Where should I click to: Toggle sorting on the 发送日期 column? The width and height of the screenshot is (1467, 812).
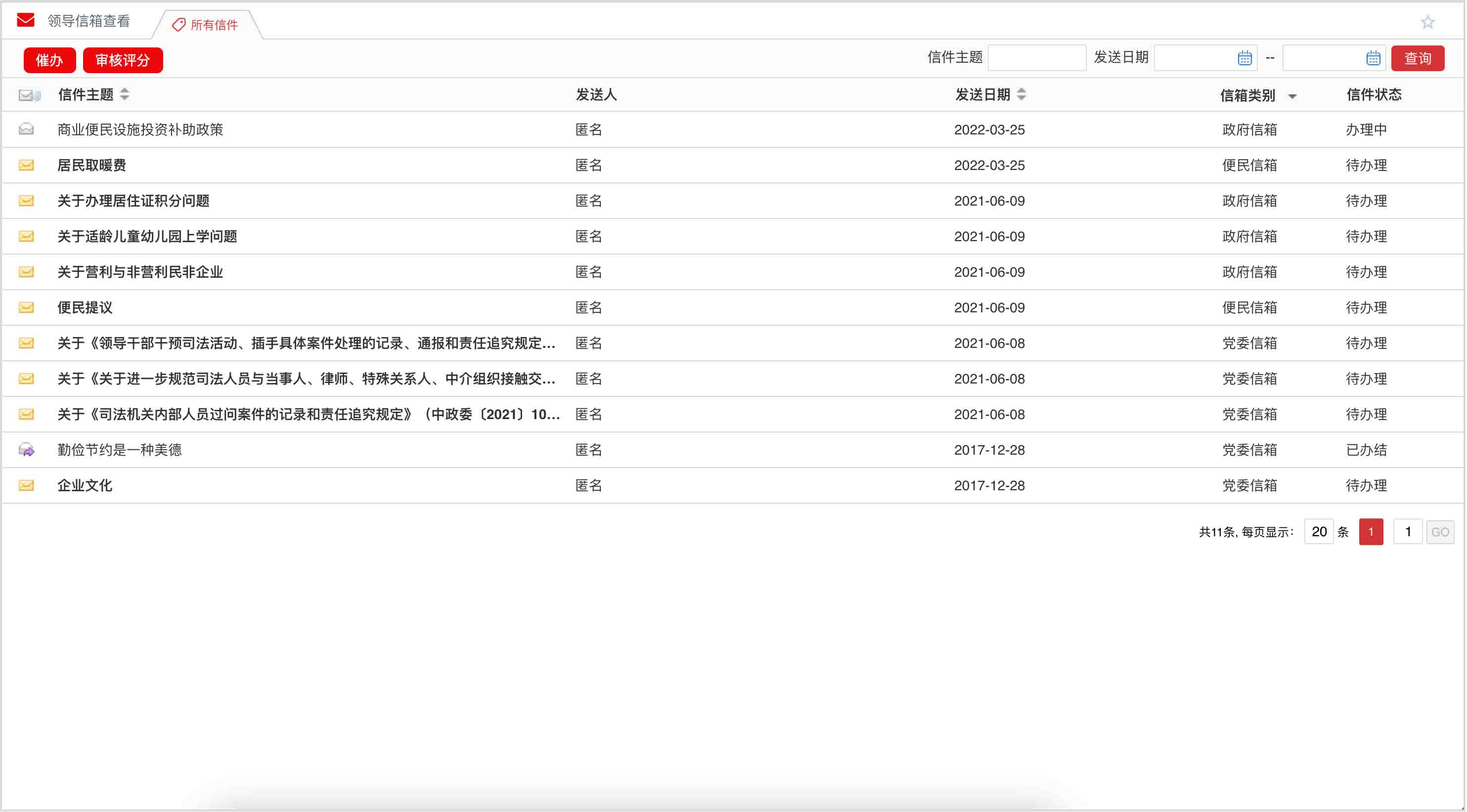1023,95
